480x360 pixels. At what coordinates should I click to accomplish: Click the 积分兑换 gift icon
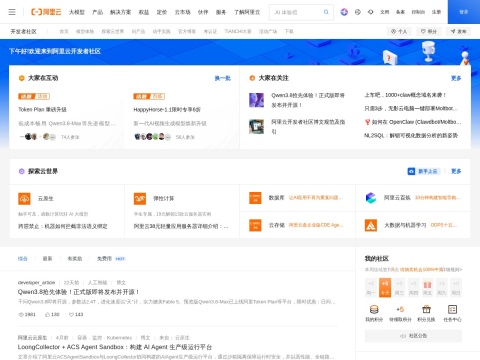[426, 309]
